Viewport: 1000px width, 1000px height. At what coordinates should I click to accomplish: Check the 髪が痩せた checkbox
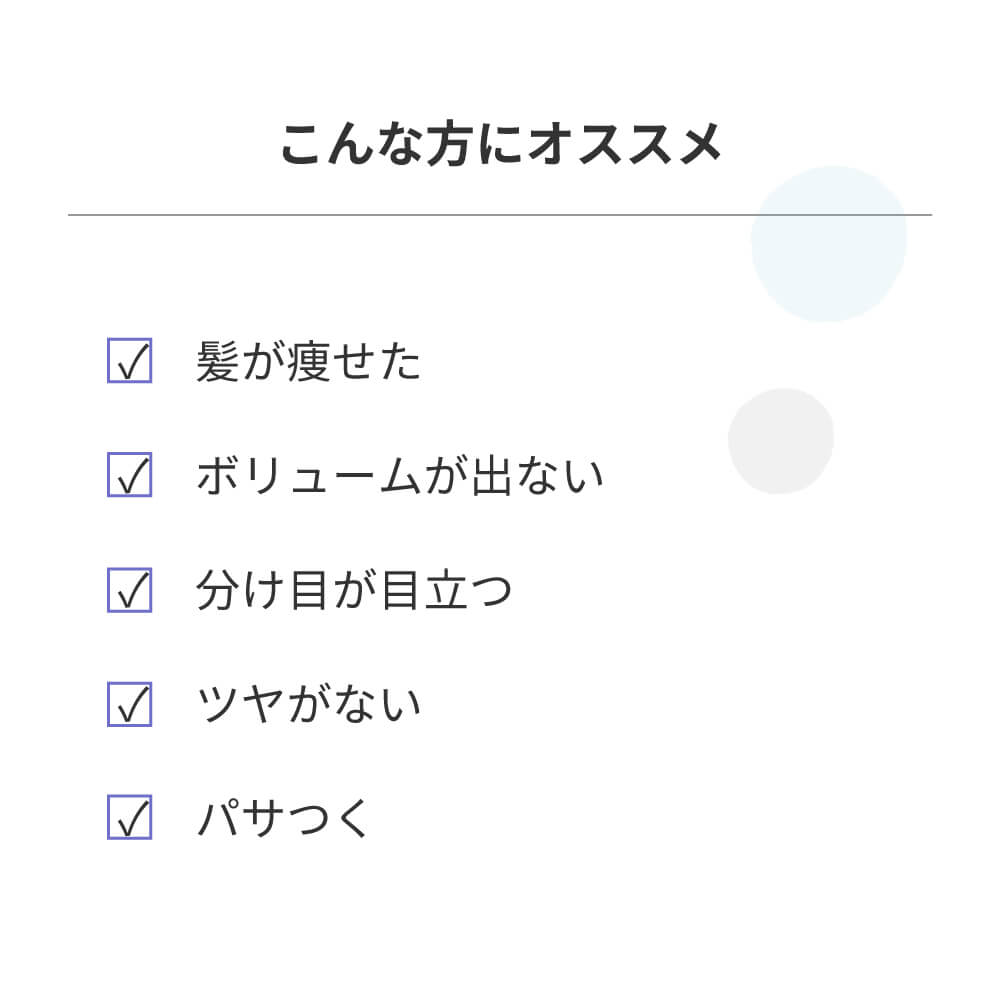click(129, 361)
